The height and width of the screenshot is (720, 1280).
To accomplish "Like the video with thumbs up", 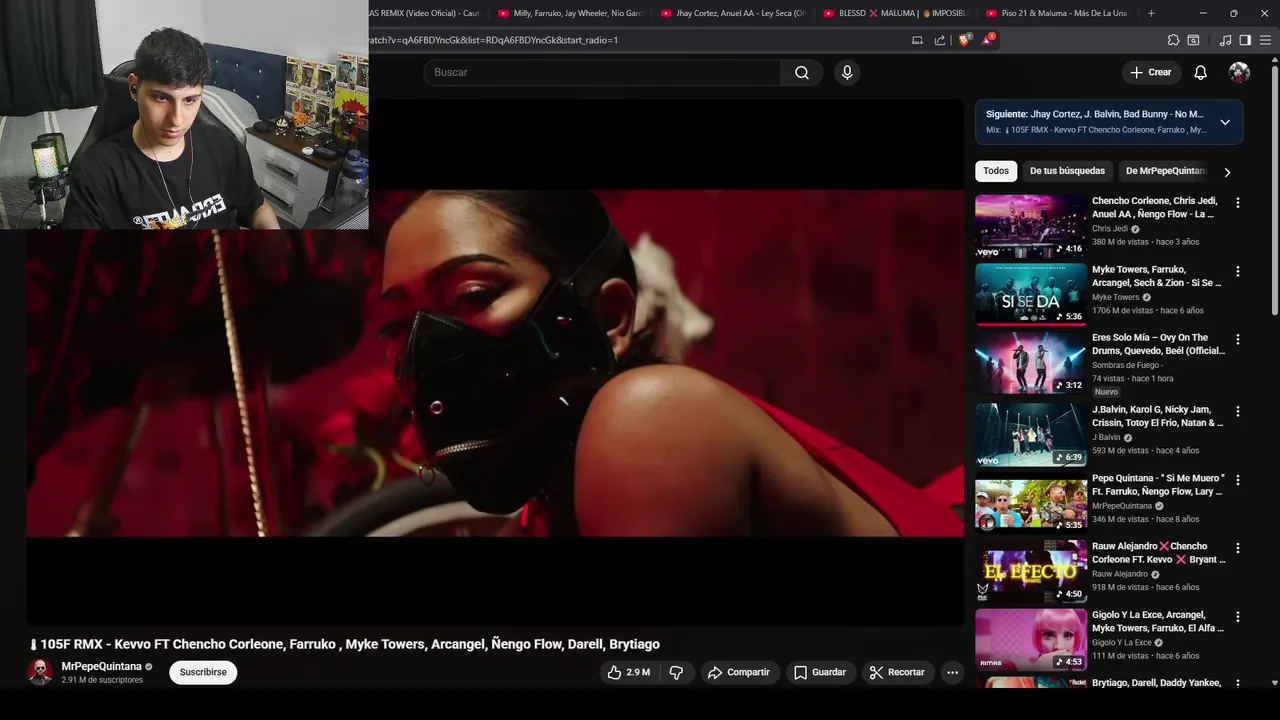I will [628, 672].
